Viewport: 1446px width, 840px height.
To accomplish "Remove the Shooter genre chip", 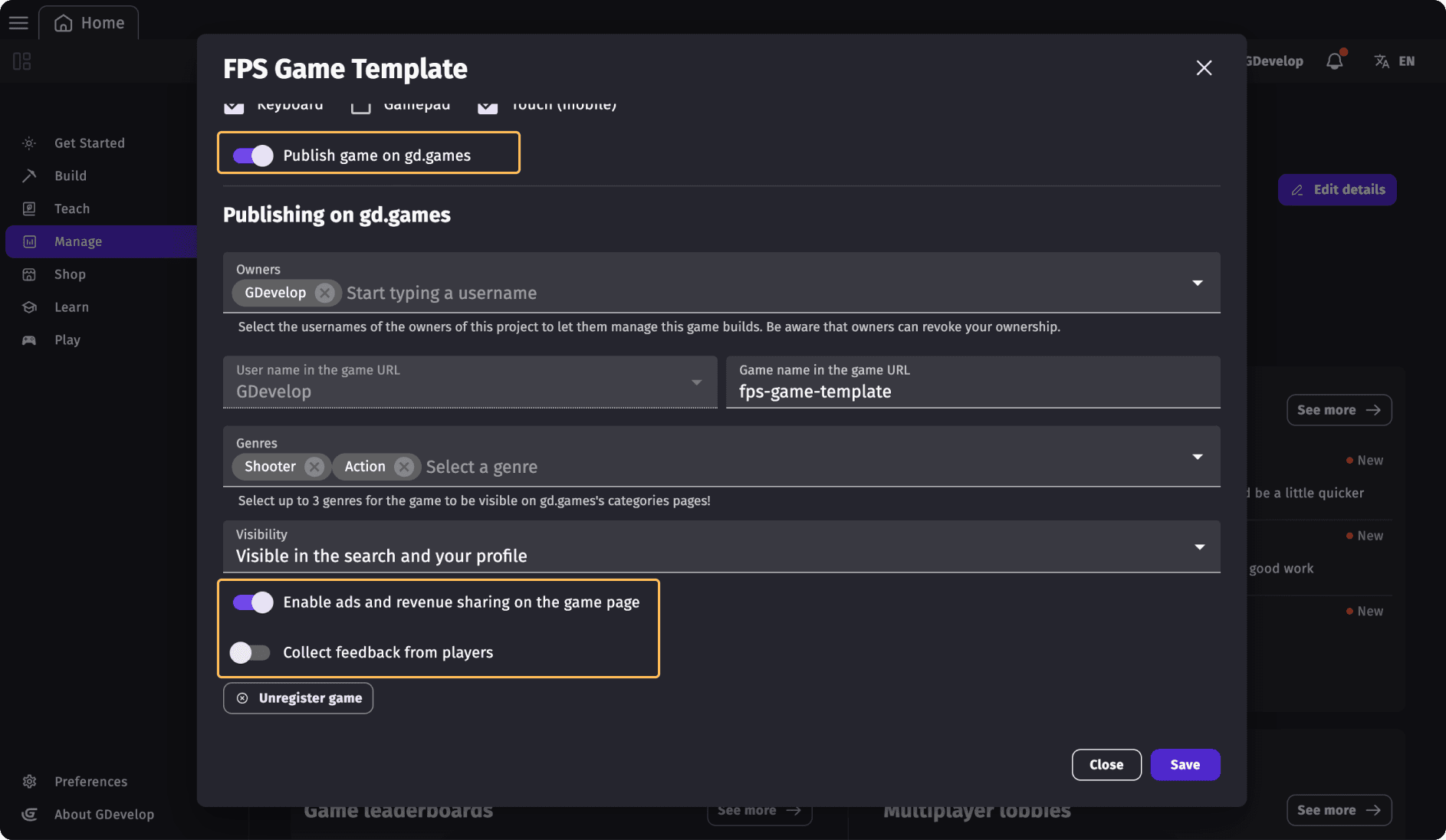I will click(314, 466).
